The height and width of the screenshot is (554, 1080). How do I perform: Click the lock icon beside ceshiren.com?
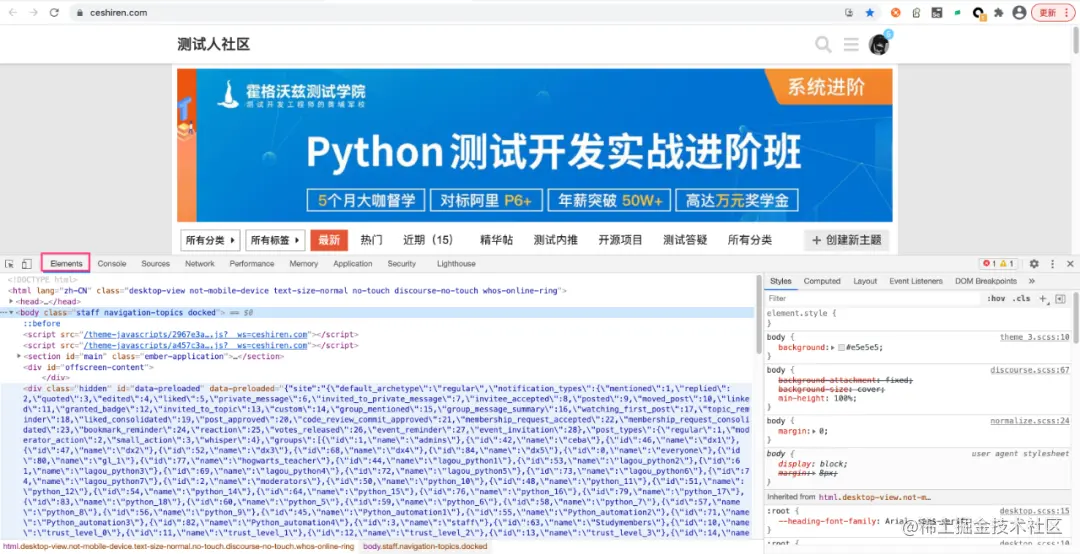pos(81,12)
